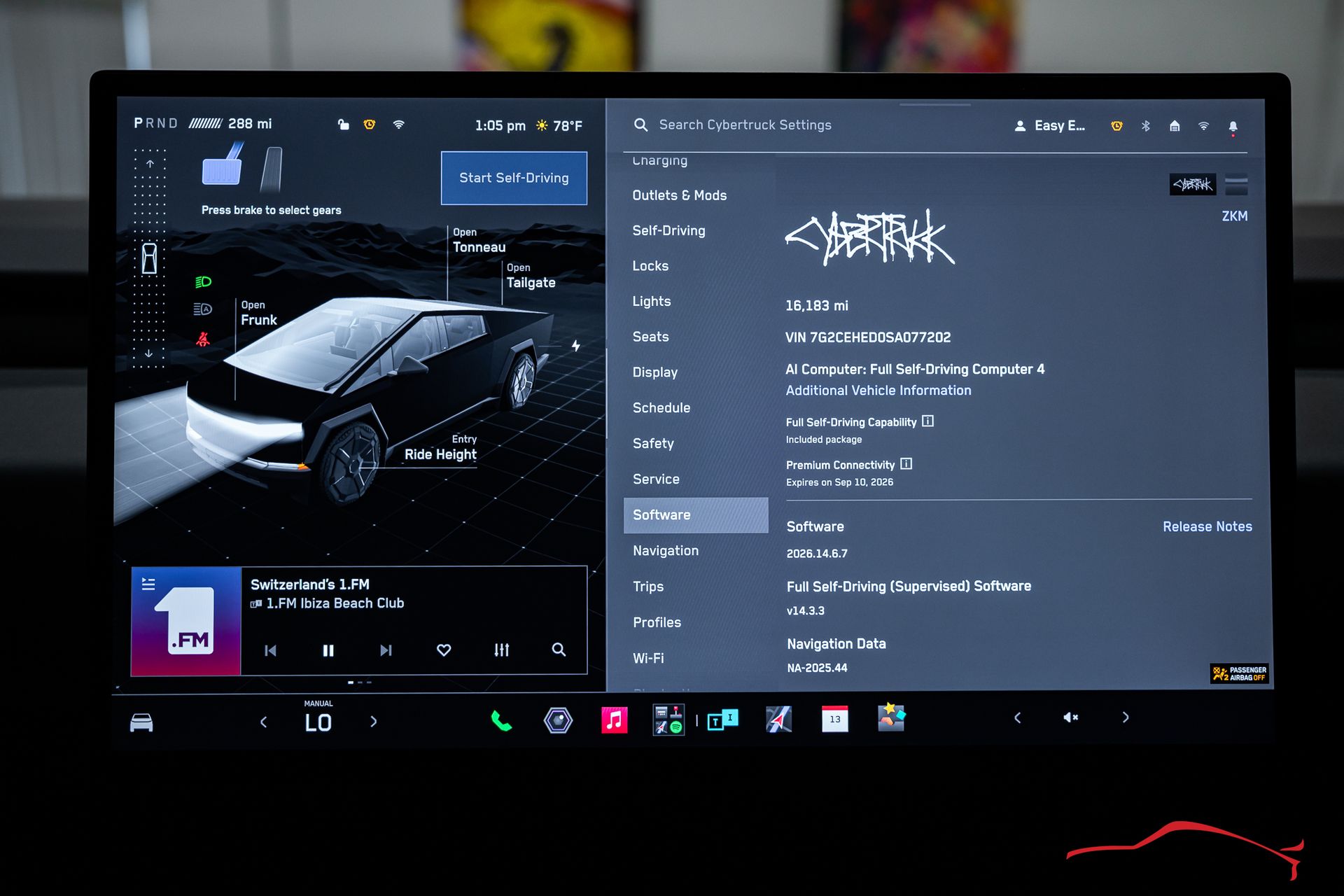Search stations with media magnifier icon
Image resolution: width=1344 pixels, height=896 pixels.
coord(559,650)
